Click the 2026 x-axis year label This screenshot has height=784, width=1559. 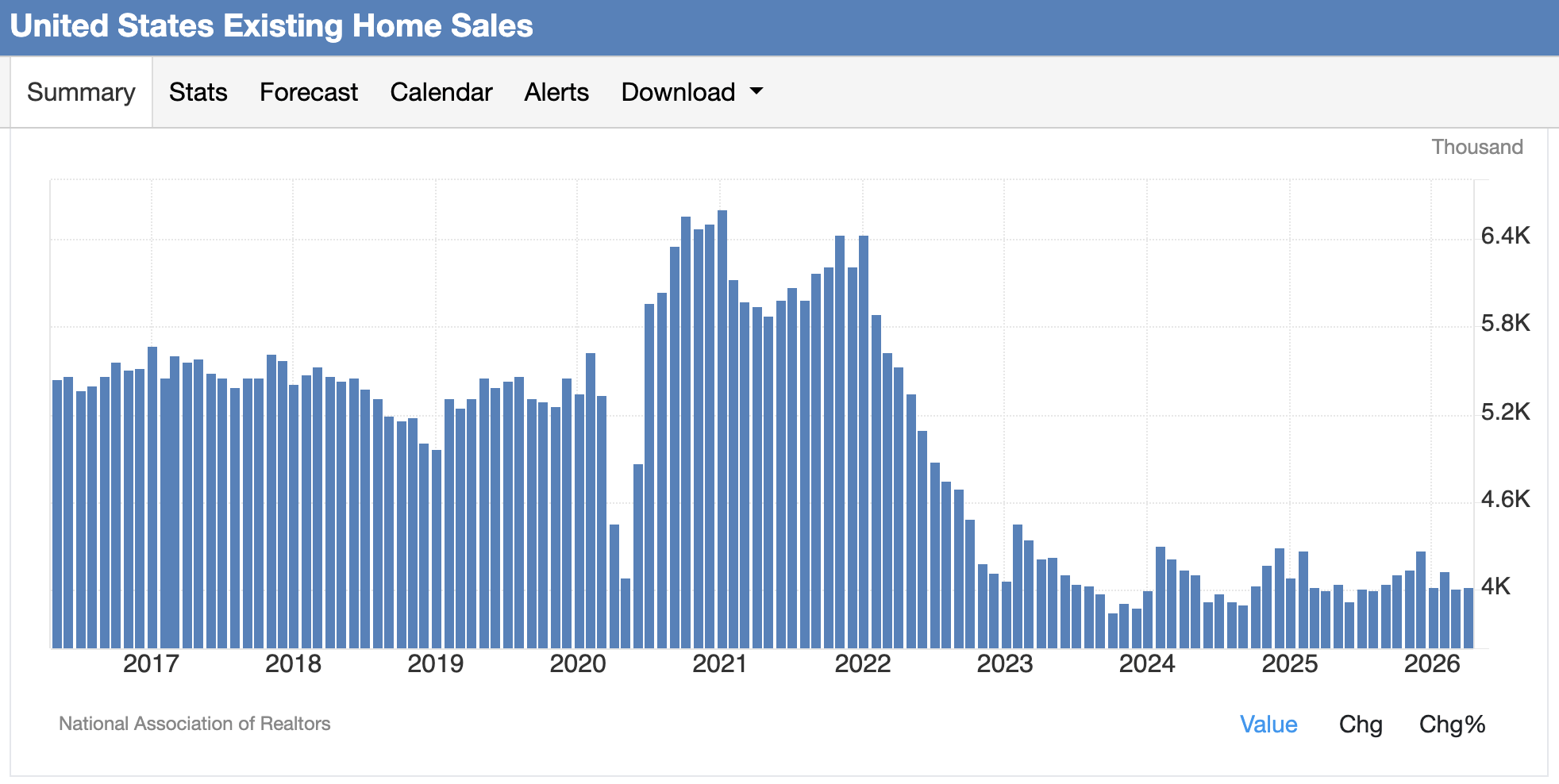point(1432,663)
